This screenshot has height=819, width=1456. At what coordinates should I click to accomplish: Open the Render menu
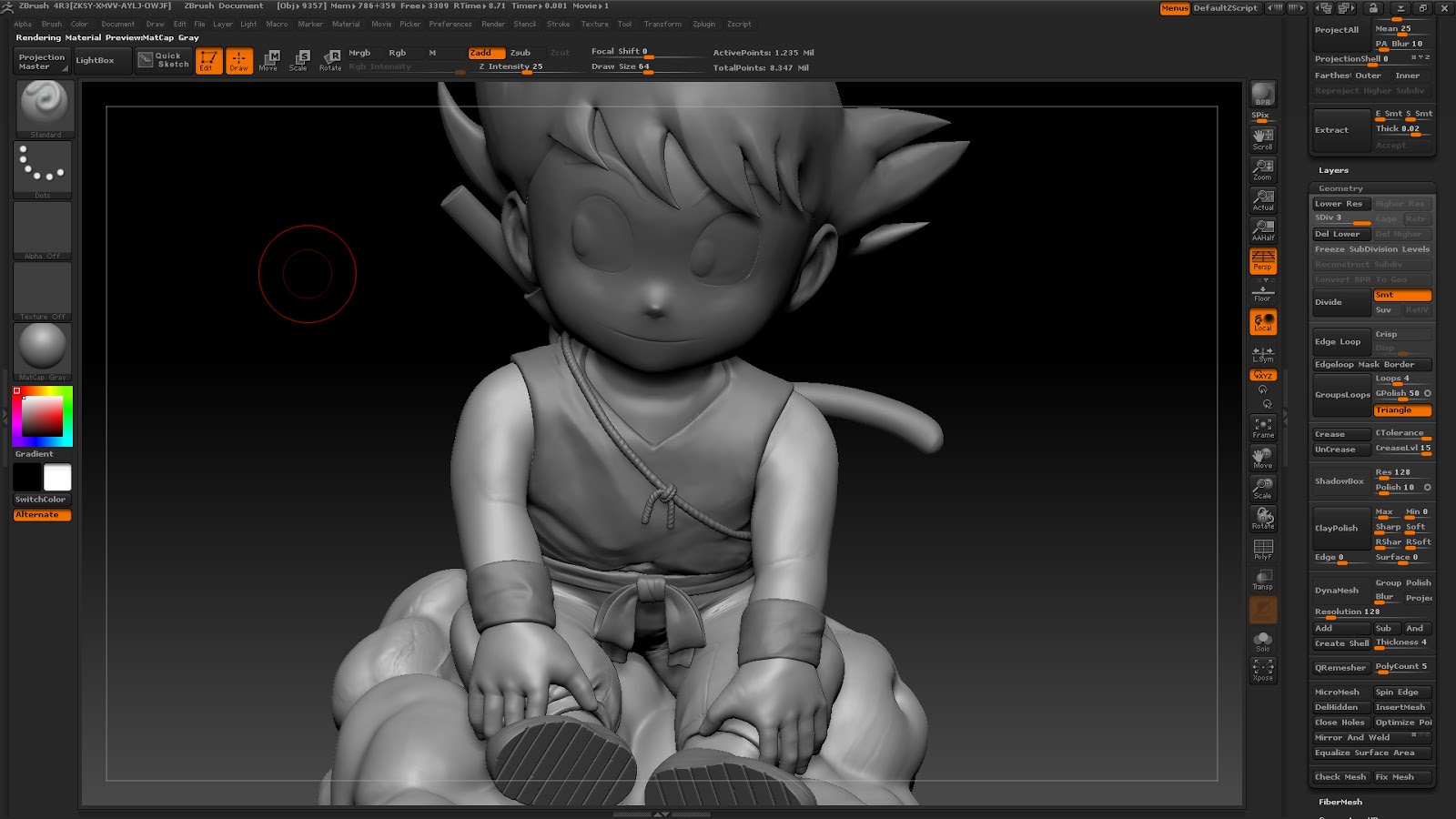(x=493, y=25)
